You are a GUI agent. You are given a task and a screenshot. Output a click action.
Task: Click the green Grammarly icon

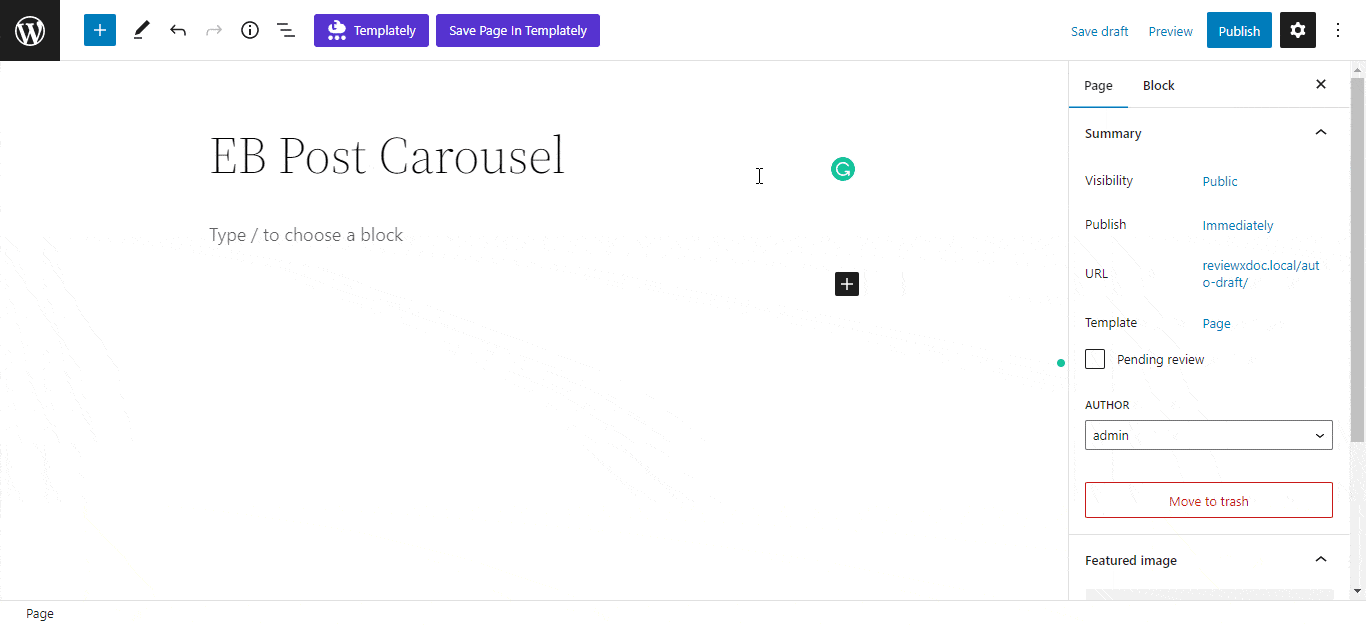(x=843, y=169)
